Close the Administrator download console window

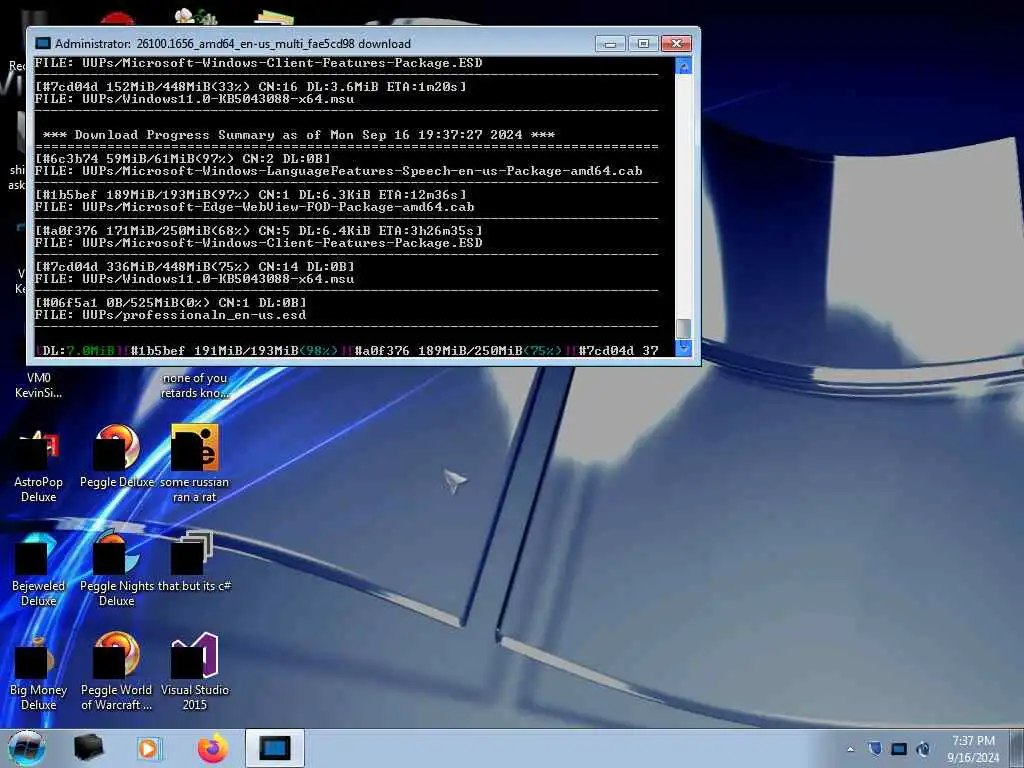tap(677, 44)
